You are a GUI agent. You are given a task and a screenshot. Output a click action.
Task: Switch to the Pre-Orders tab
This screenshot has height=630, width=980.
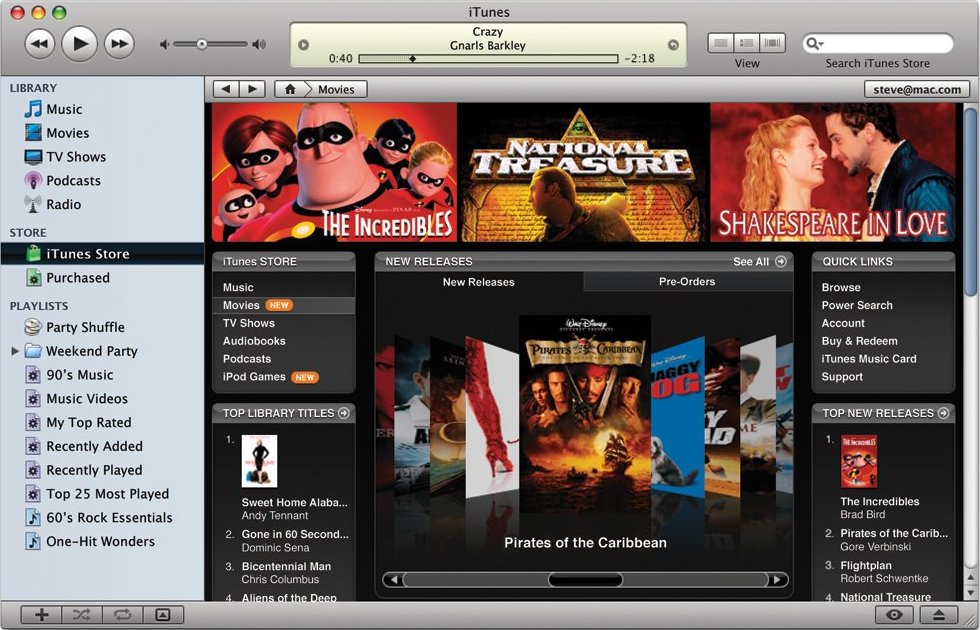point(687,282)
